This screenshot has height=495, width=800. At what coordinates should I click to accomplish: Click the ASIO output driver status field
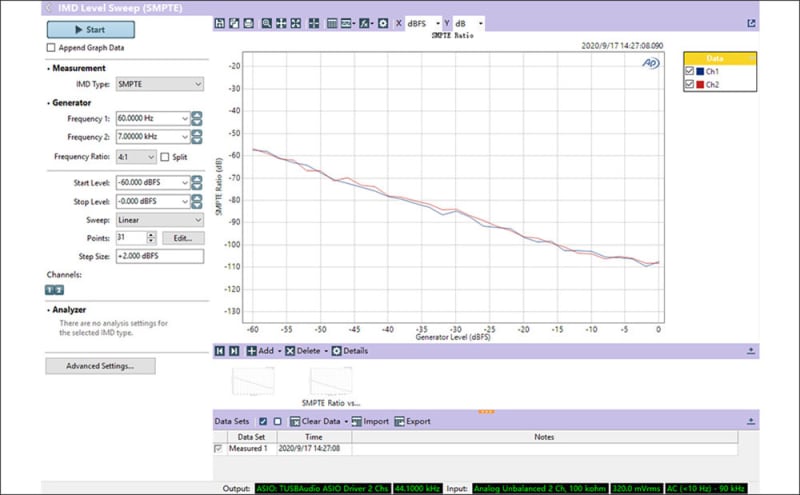pos(322,488)
